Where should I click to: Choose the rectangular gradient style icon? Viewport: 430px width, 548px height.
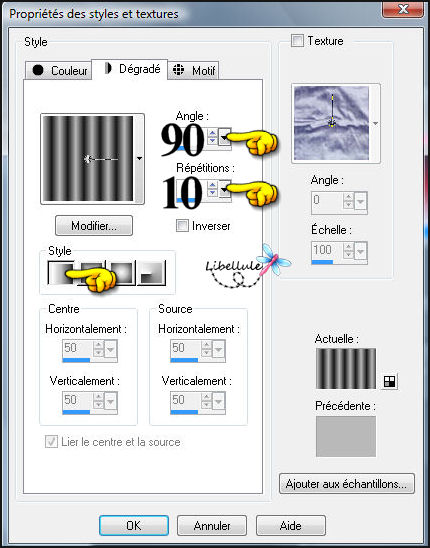[92, 273]
